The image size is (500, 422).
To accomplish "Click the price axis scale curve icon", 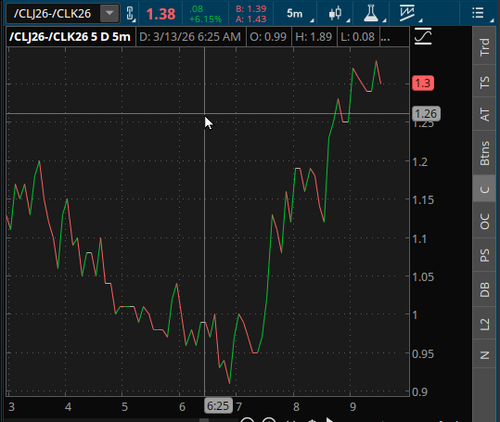I will tap(423, 37).
